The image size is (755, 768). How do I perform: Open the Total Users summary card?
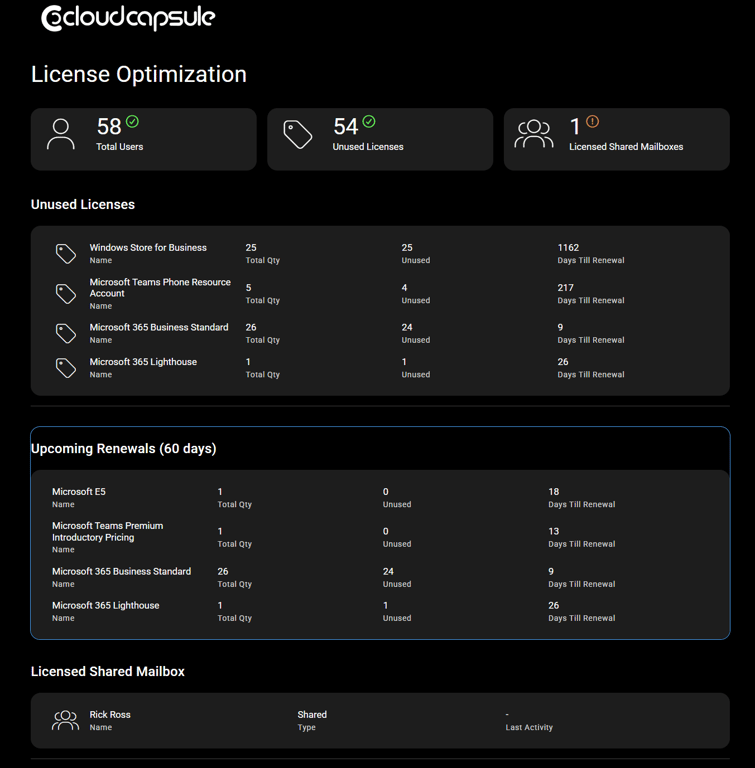[143, 139]
